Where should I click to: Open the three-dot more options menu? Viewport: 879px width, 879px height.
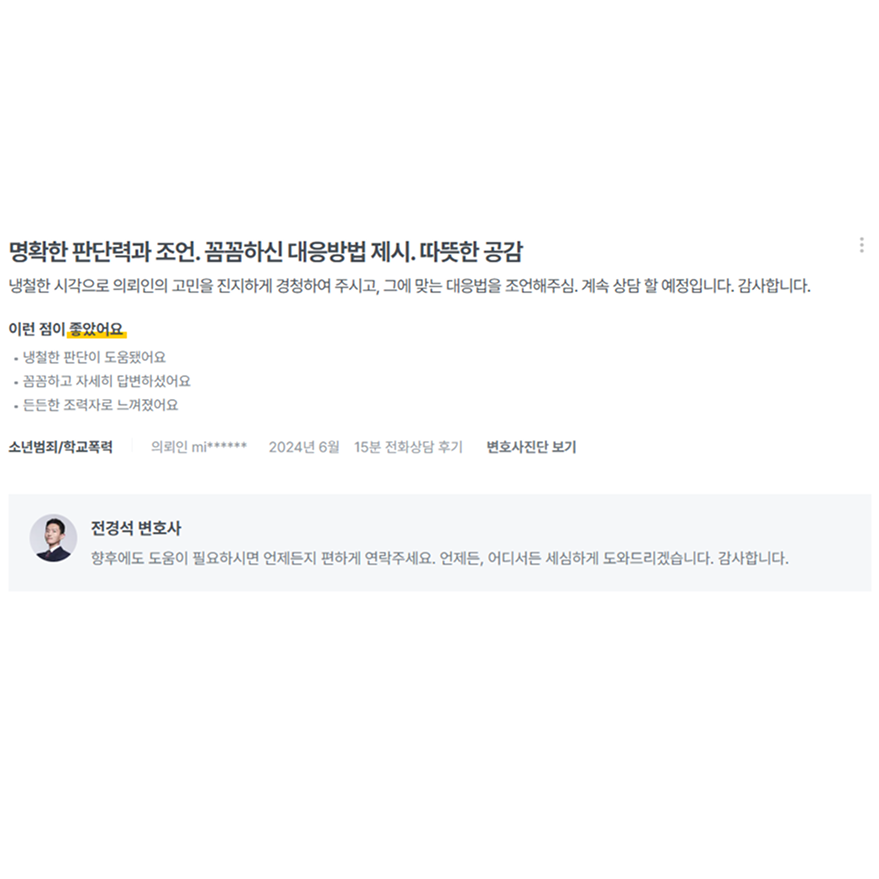pos(861,245)
